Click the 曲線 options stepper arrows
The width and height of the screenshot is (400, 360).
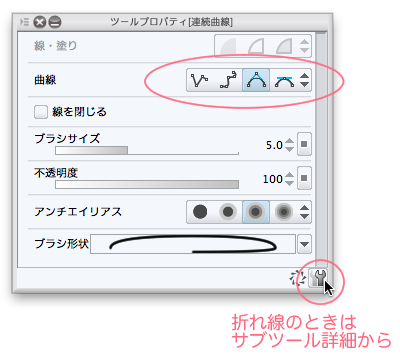(x=304, y=80)
